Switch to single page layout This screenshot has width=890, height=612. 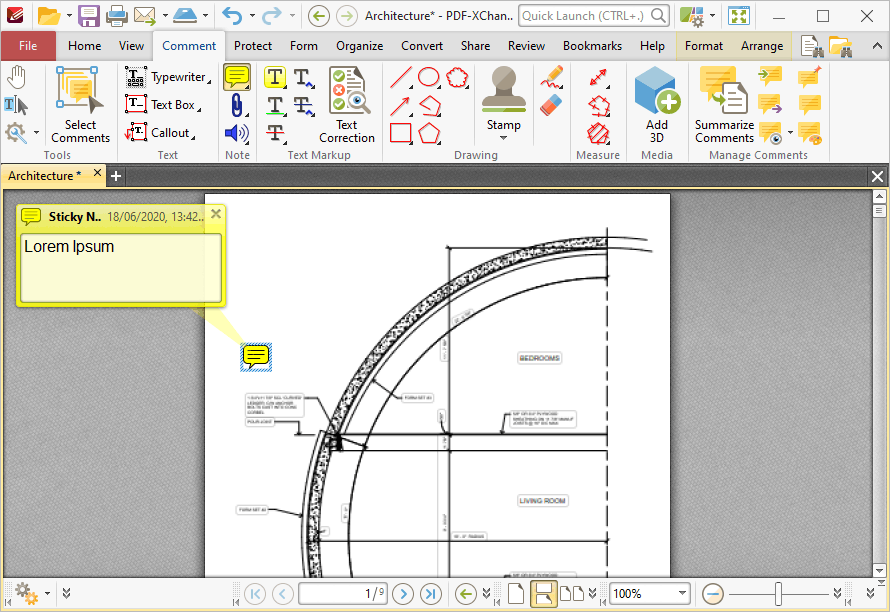point(516,593)
